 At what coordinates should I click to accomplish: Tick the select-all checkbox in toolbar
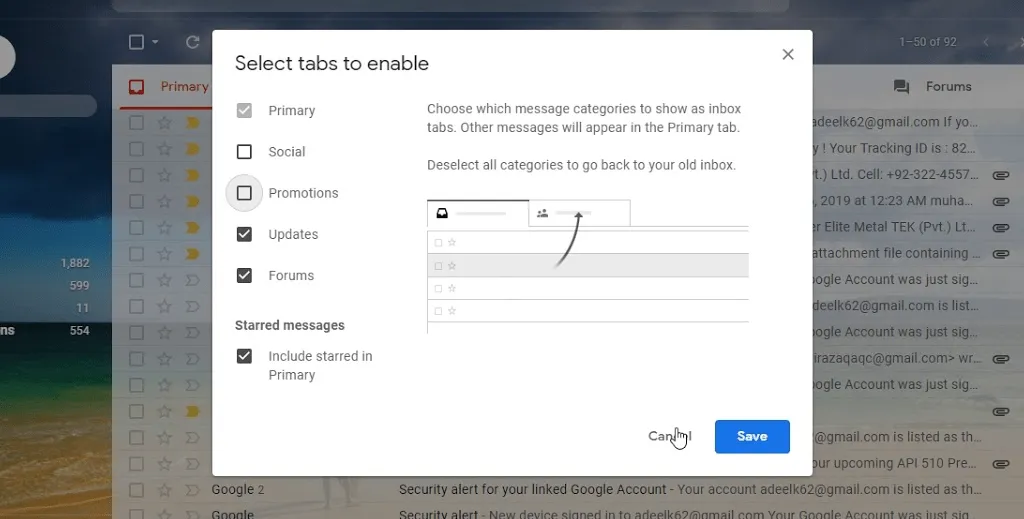coord(137,42)
